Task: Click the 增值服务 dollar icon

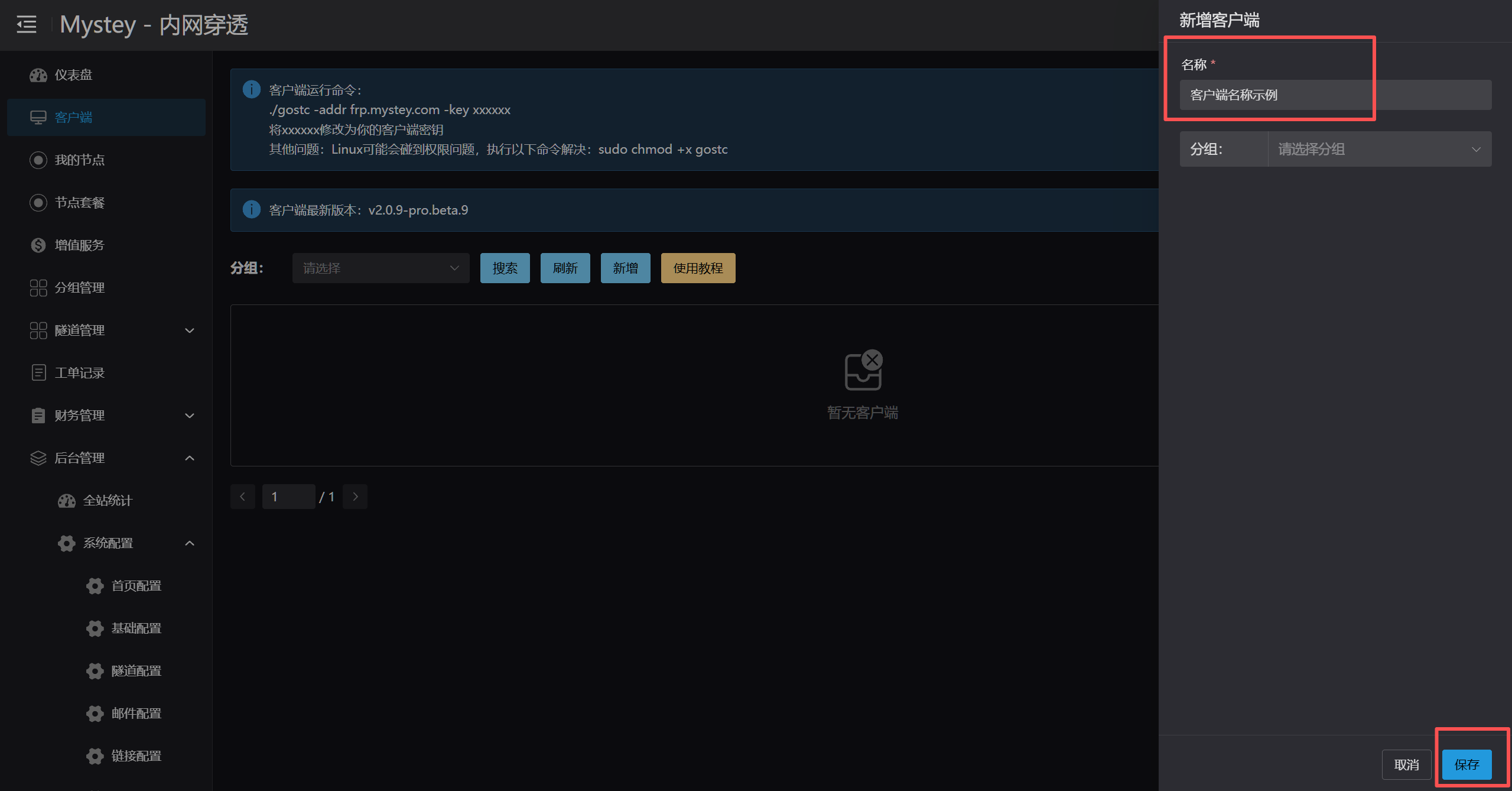Action: (38, 245)
